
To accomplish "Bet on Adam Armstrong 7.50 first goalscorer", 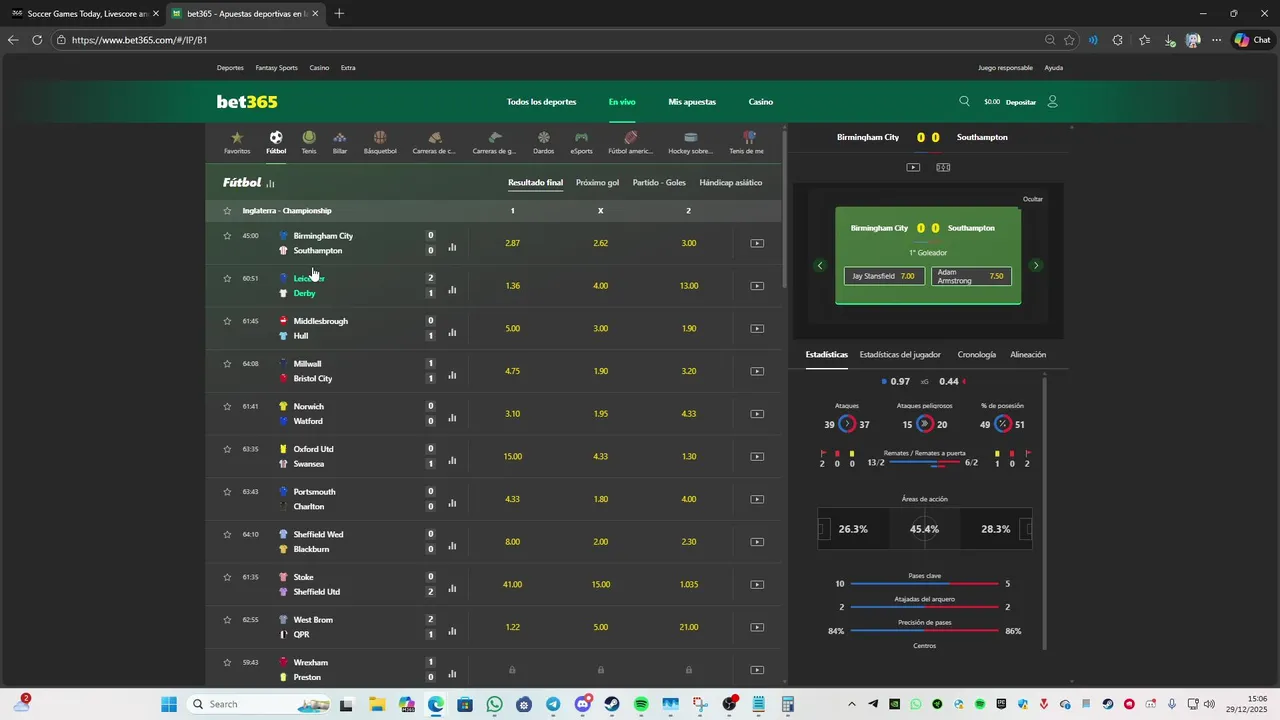I will tap(971, 276).
